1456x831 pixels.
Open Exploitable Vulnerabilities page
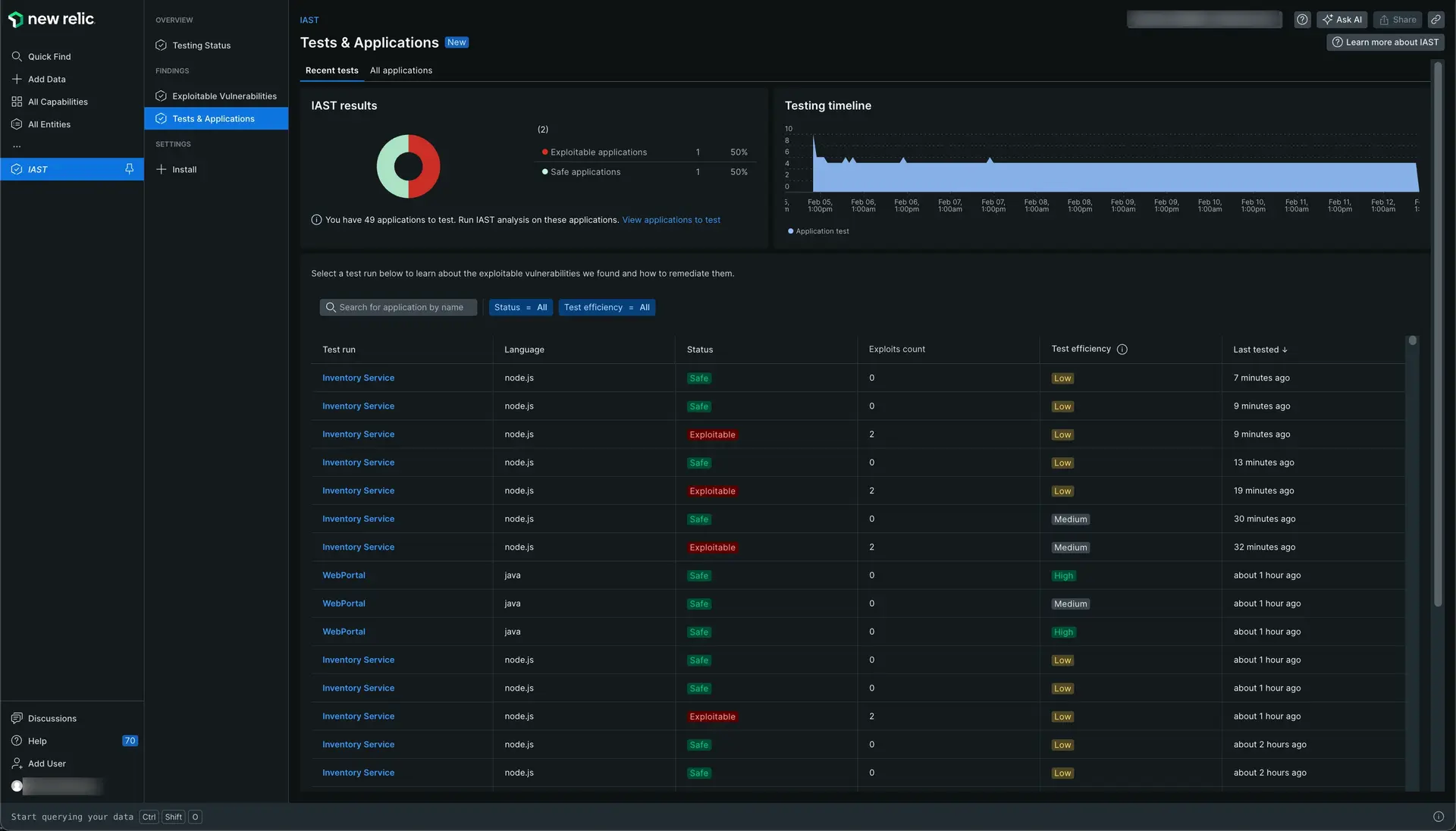point(216,96)
